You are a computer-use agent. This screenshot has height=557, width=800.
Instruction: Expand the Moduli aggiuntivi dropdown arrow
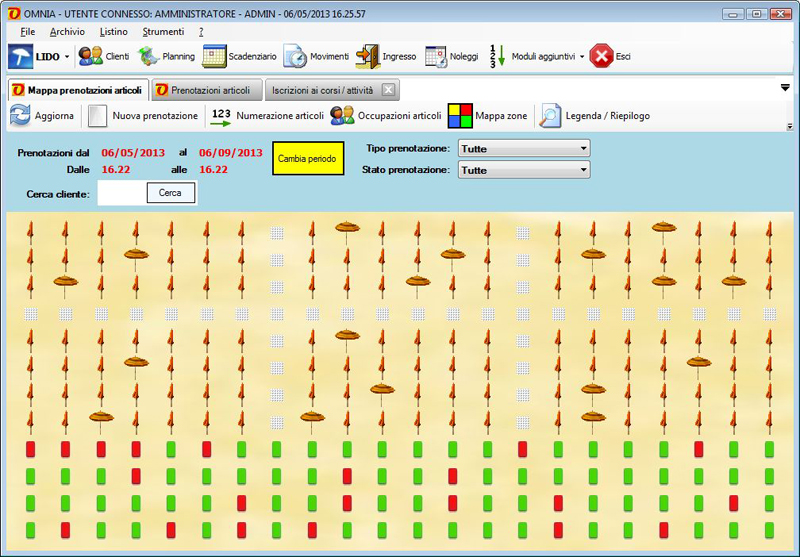(582, 57)
